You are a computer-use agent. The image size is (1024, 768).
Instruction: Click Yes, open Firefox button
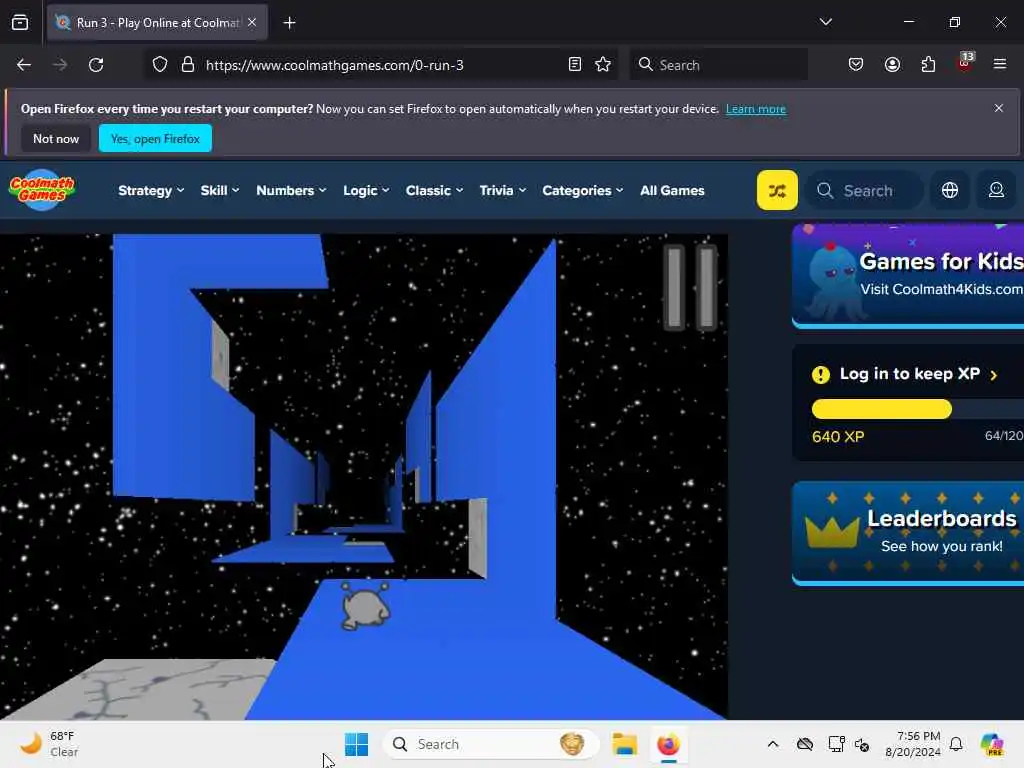point(155,138)
